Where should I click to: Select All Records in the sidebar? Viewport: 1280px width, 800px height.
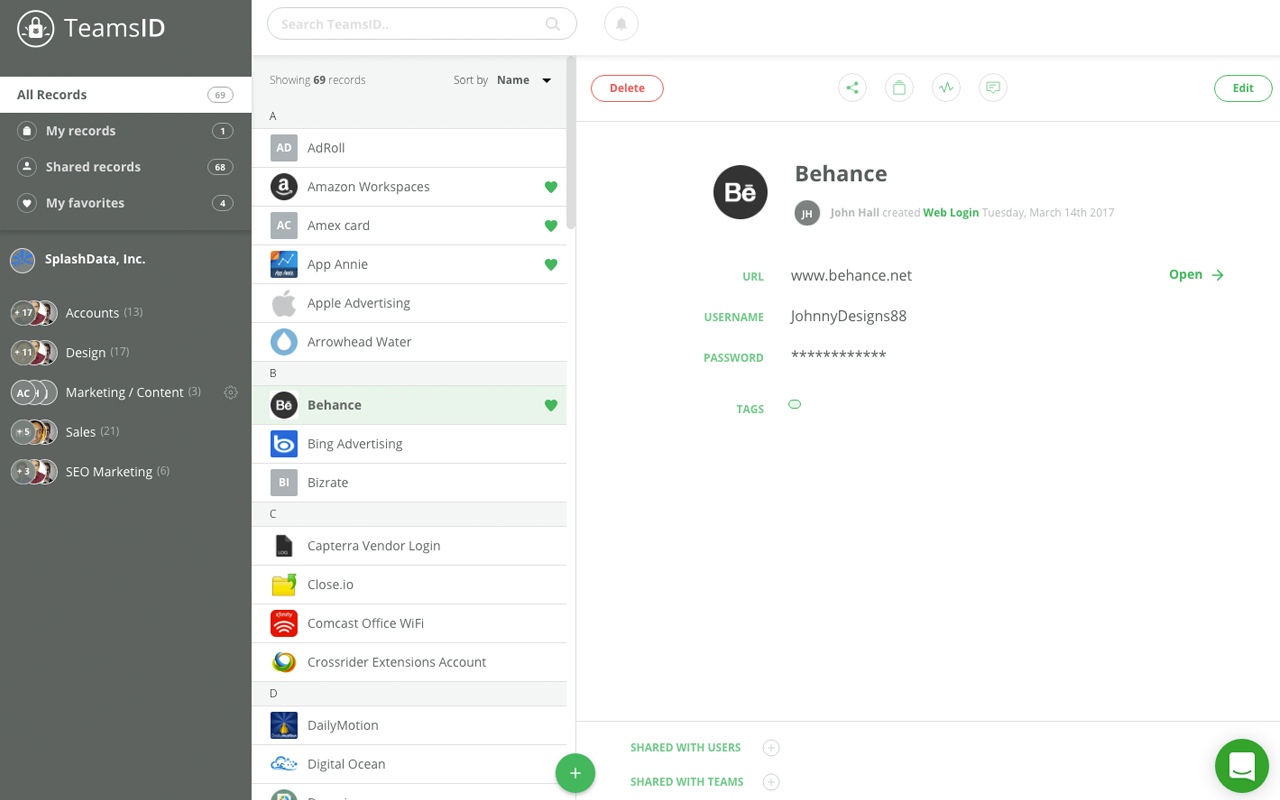pyautogui.click(x=126, y=95)
